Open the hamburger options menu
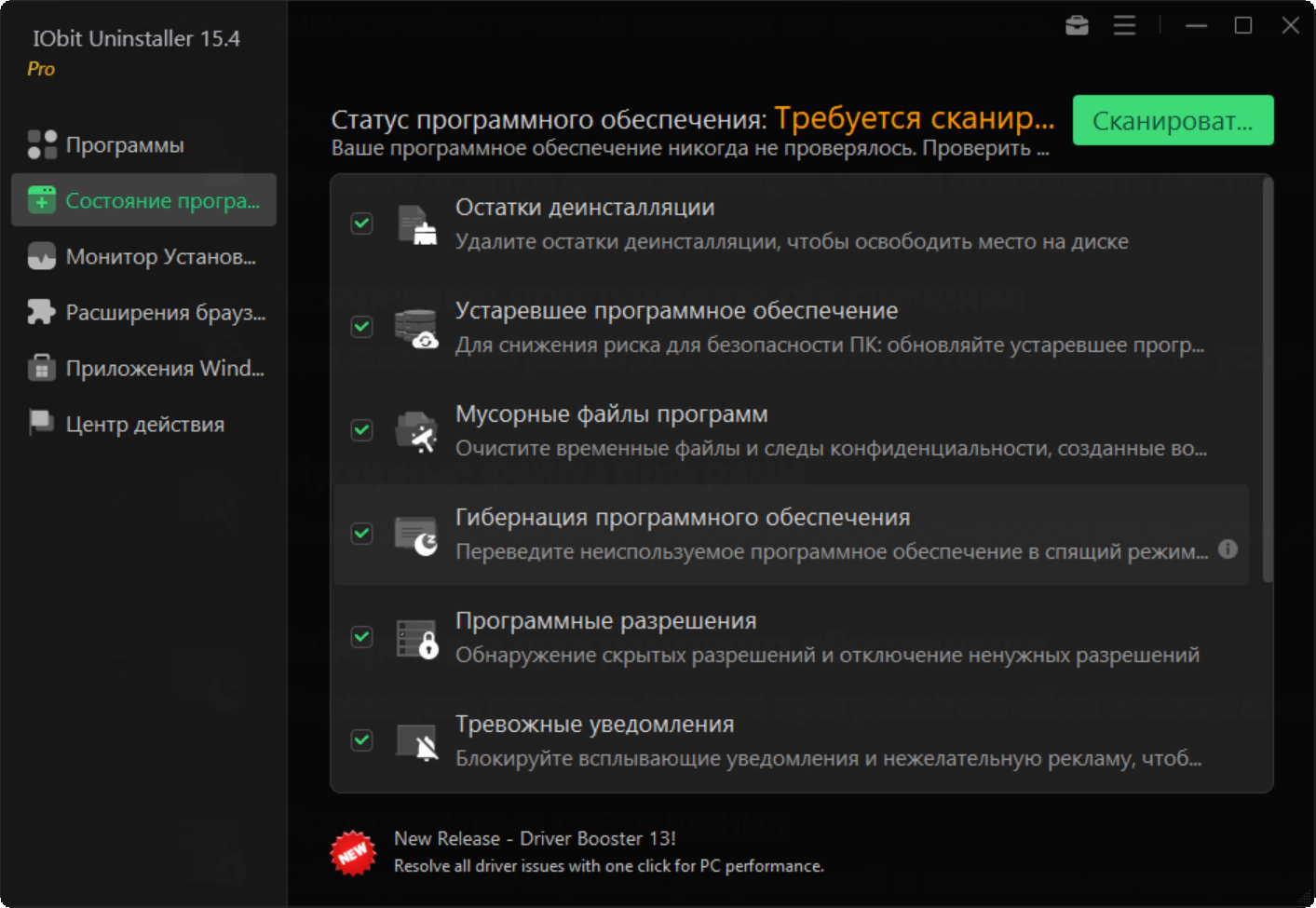The width and height of the screenshot is (1316, 908). 1124,26
